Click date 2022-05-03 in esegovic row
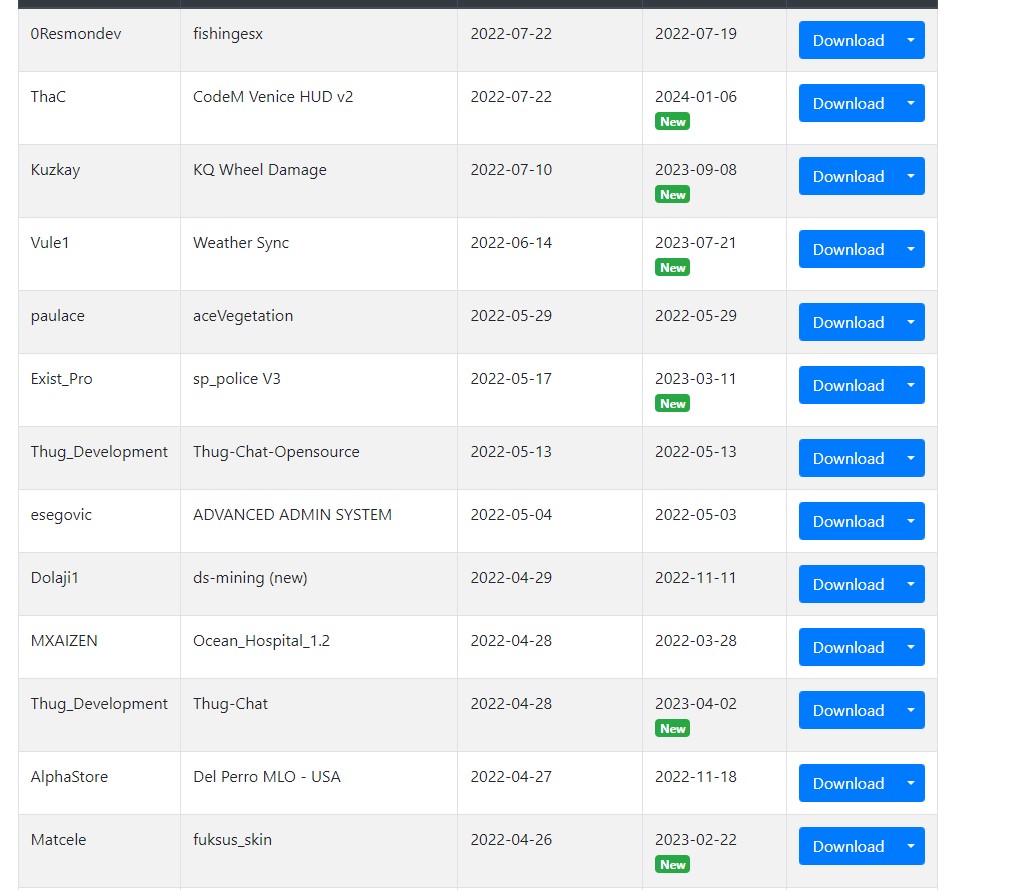 click(x=696, y=515)
